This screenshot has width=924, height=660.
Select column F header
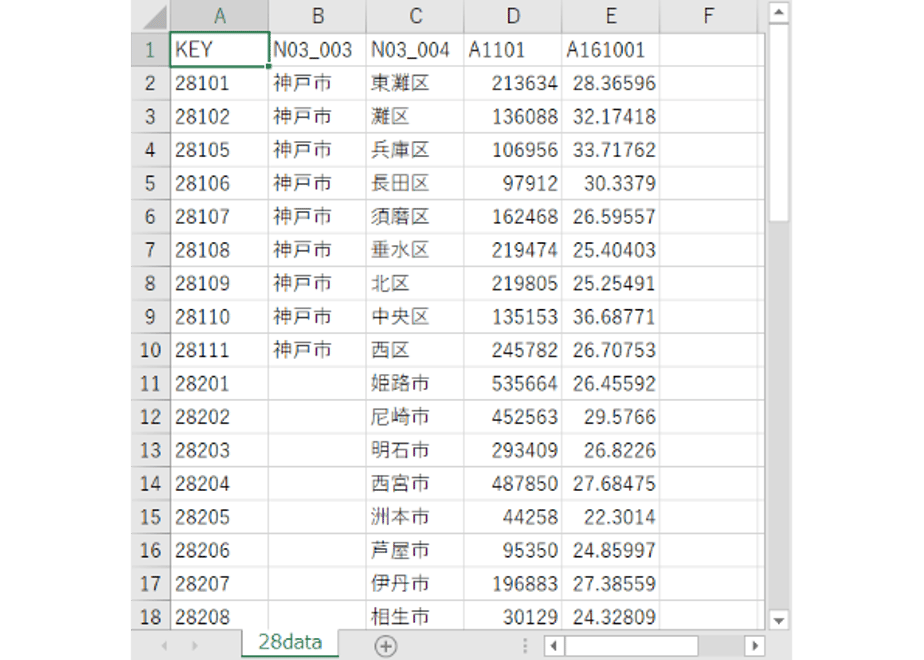click(708, 16)
